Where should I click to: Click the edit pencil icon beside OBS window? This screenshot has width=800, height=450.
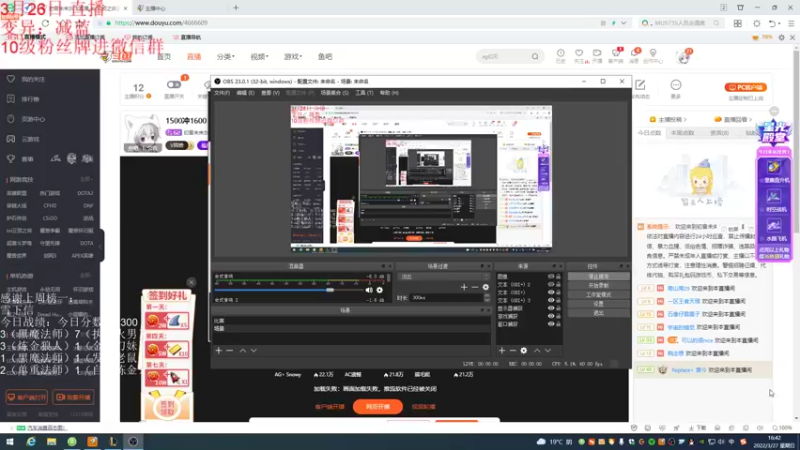(x=640, y=85)
